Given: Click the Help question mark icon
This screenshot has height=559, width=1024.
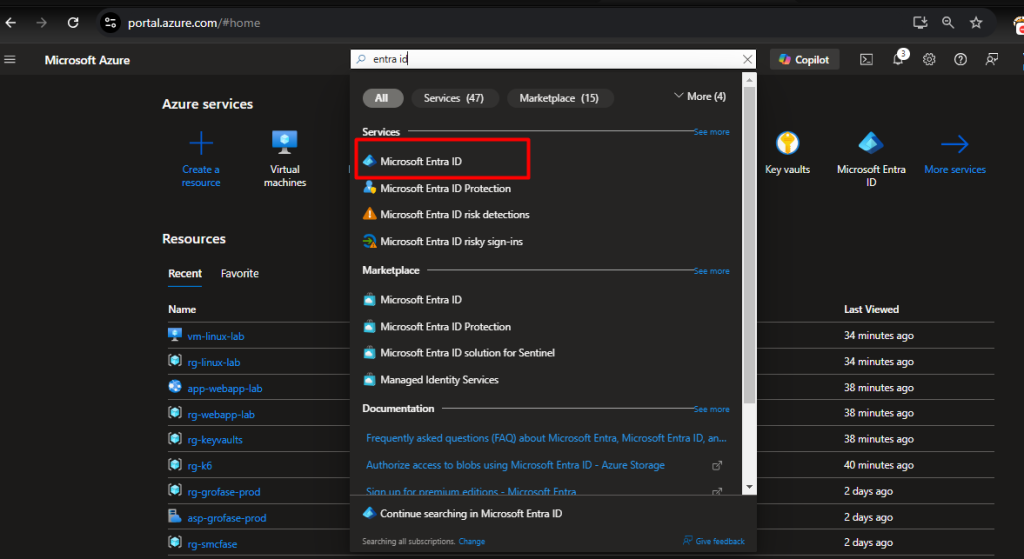Looking at the screenshot, I should tap(960, 60).
